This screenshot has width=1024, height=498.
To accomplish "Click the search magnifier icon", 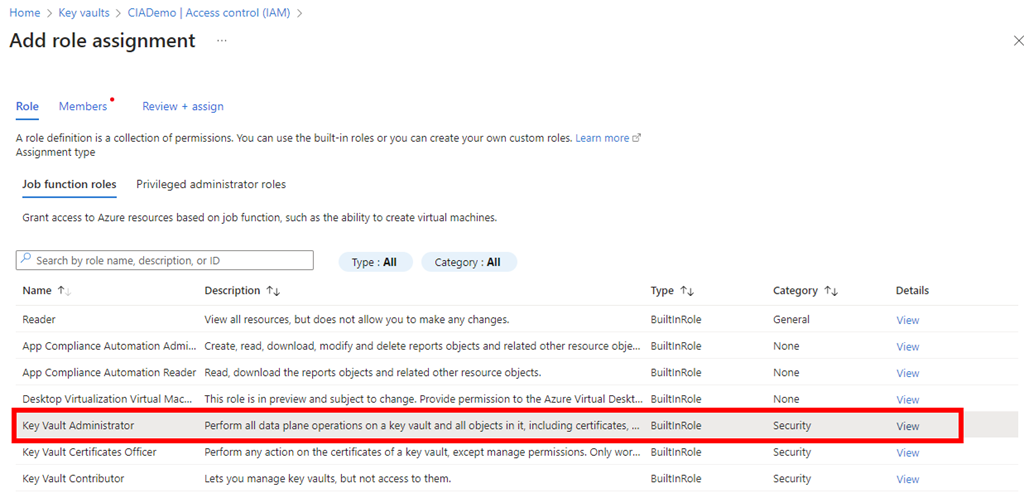I will pyautogui.click(x=26, y=260).
